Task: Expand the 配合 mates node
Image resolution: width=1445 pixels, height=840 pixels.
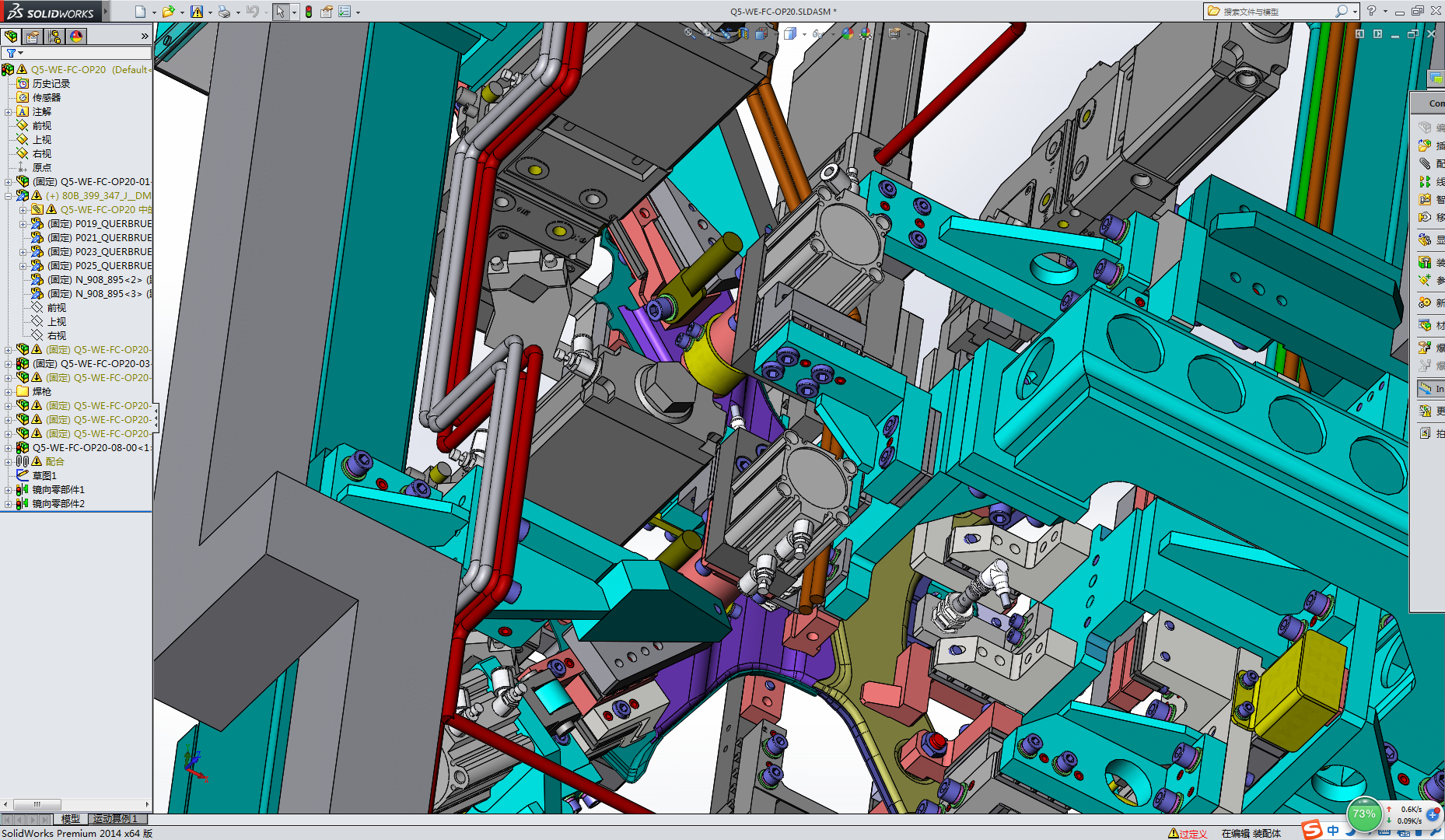Action: (9, 462)
